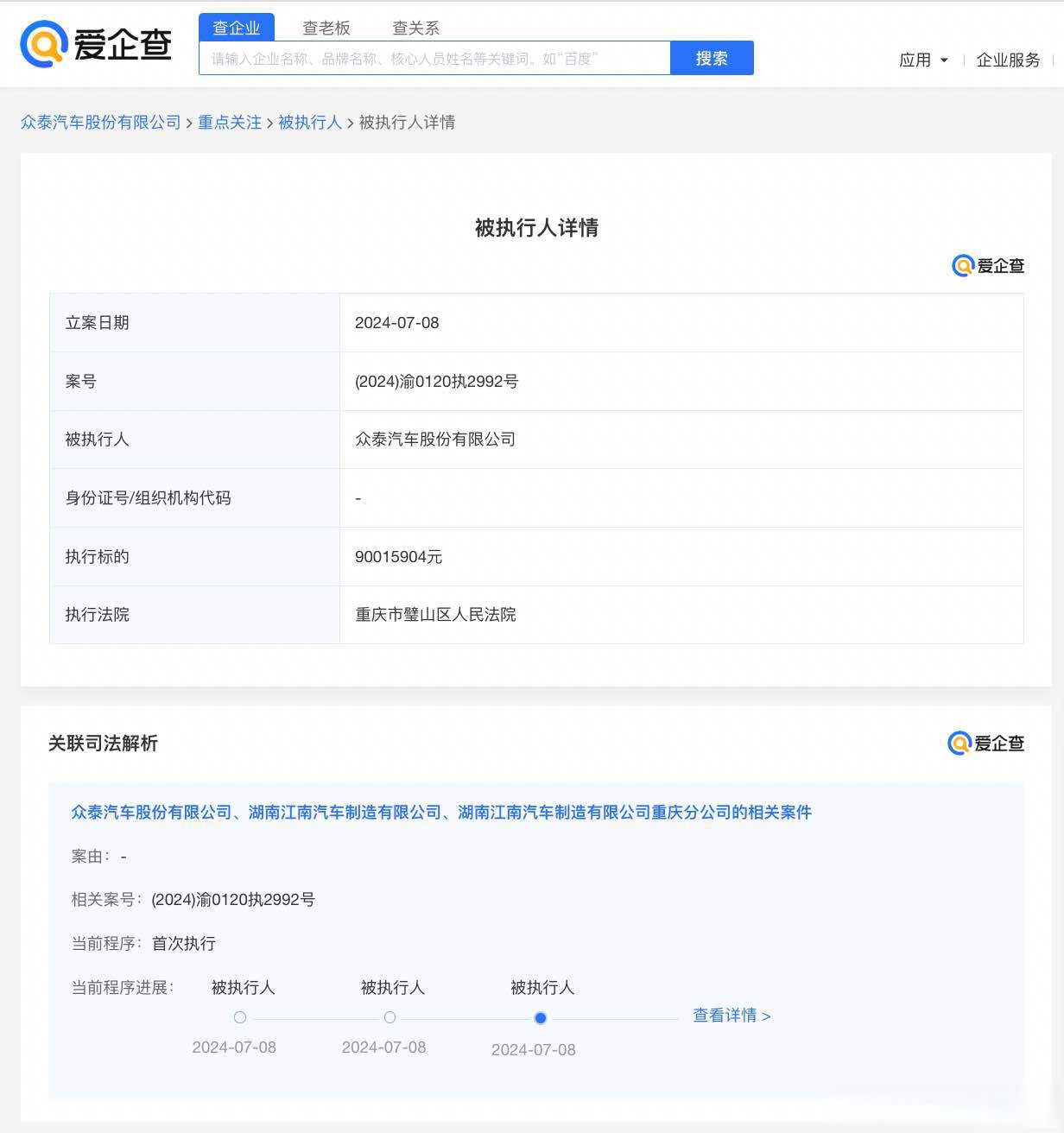The height and width of the screenshot is (1133, 1064).
Task: Click the 立案日期 row label
Action: [x=98, y=323]
